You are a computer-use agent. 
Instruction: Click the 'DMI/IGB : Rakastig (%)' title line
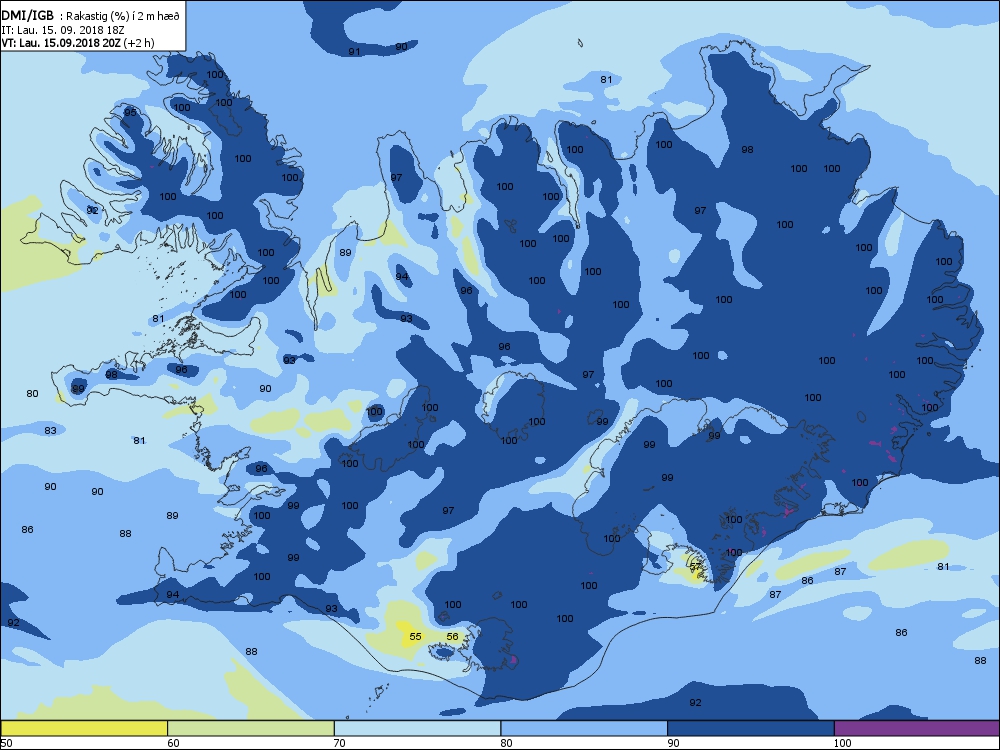click(91, 17)
